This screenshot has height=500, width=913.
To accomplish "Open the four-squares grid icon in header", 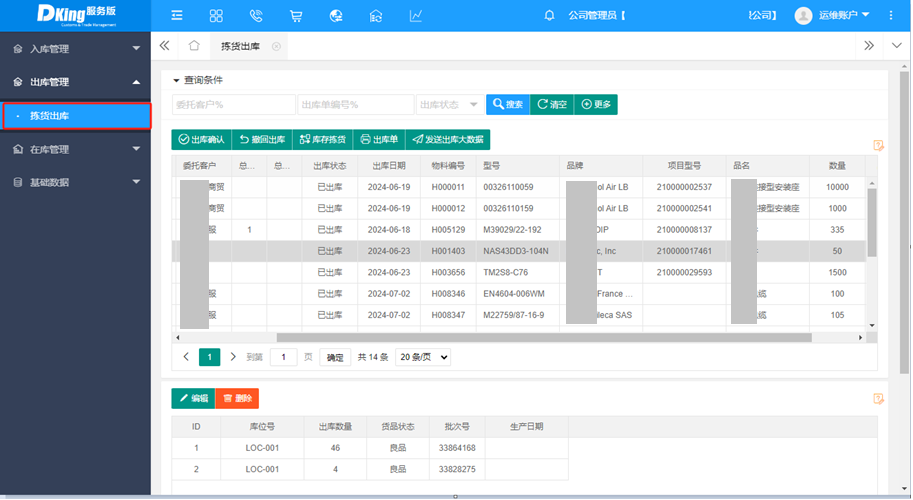I will 216,16.
